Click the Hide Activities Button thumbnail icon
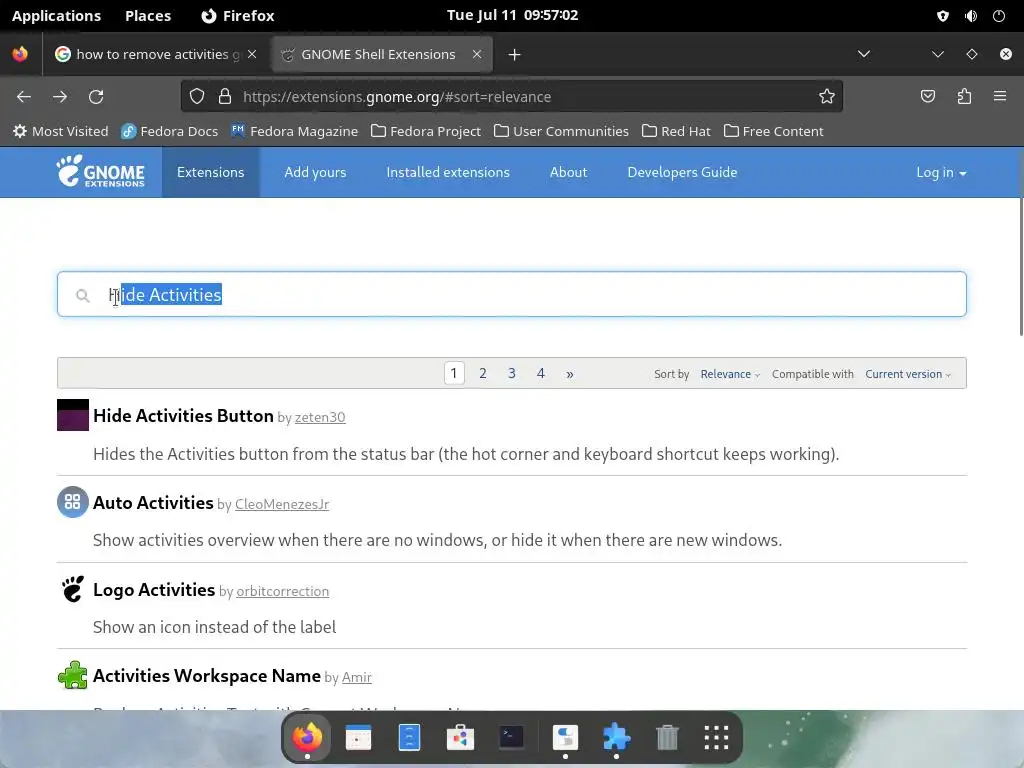Image resolution: width=1024 pixels, height=768 pixels. click(72, 415)
